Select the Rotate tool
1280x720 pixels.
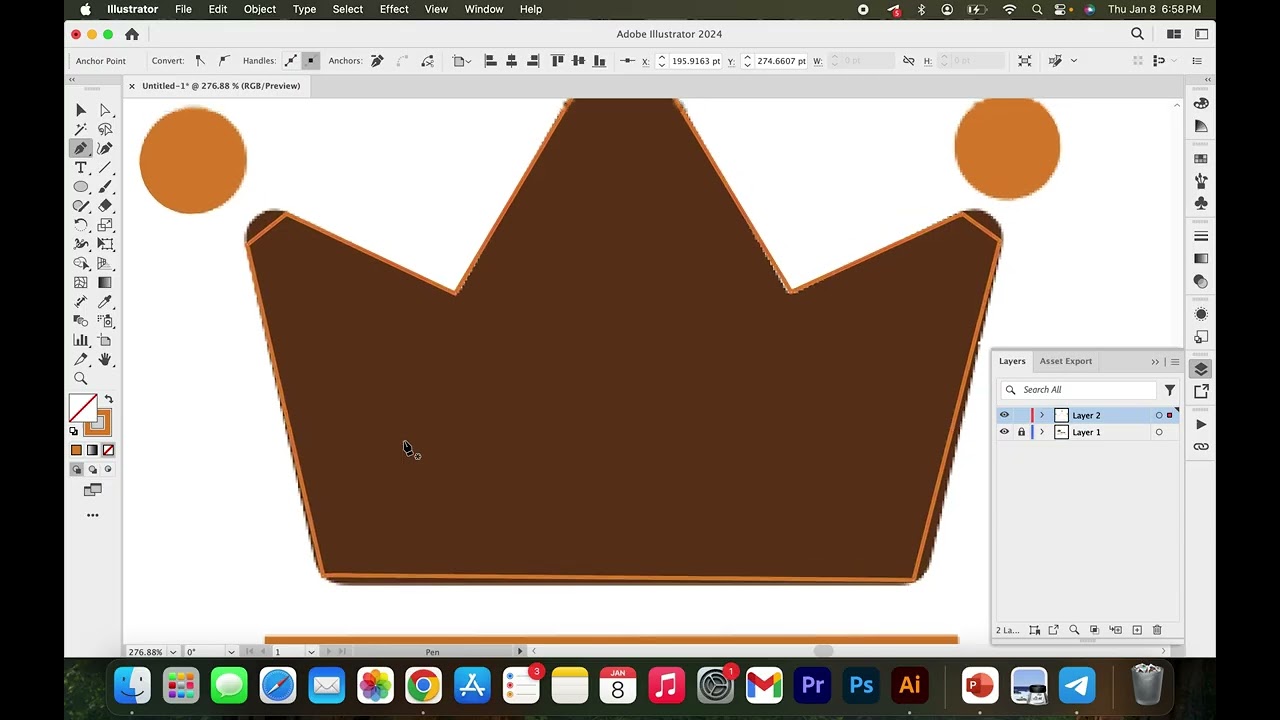(x=81, y=225)
